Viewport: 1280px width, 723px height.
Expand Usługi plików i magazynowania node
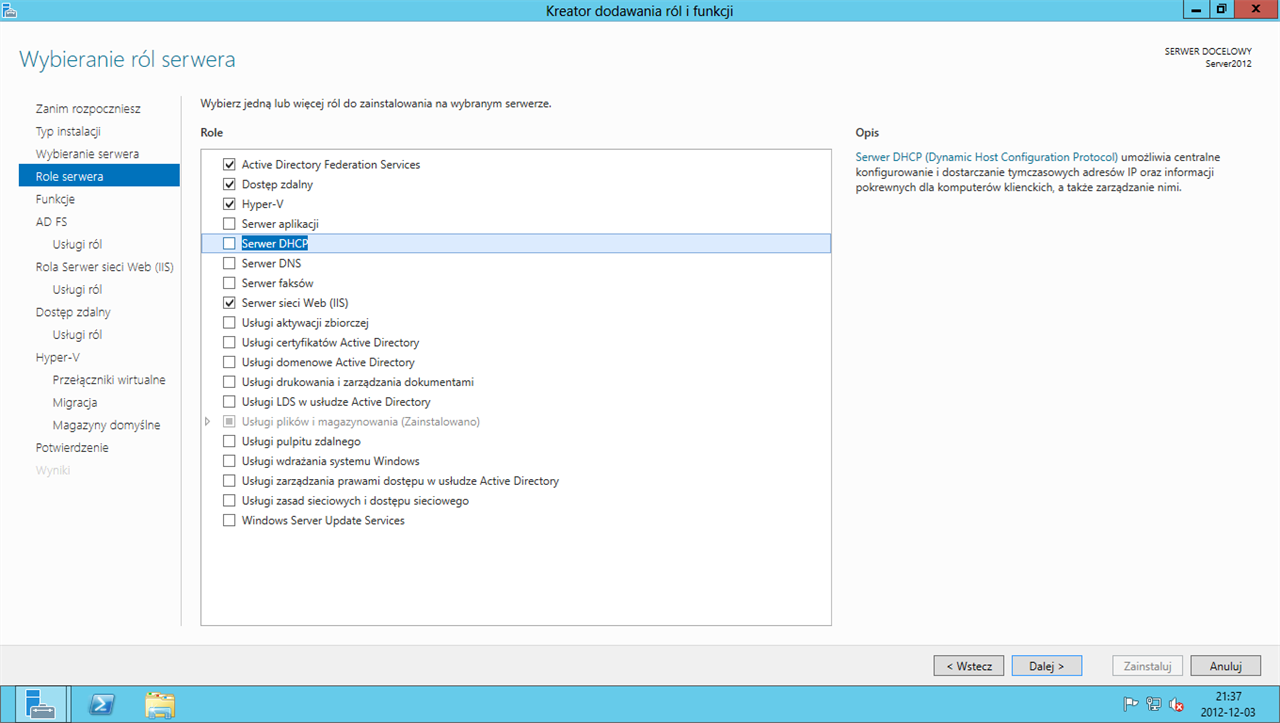click(x=208, y=422)
